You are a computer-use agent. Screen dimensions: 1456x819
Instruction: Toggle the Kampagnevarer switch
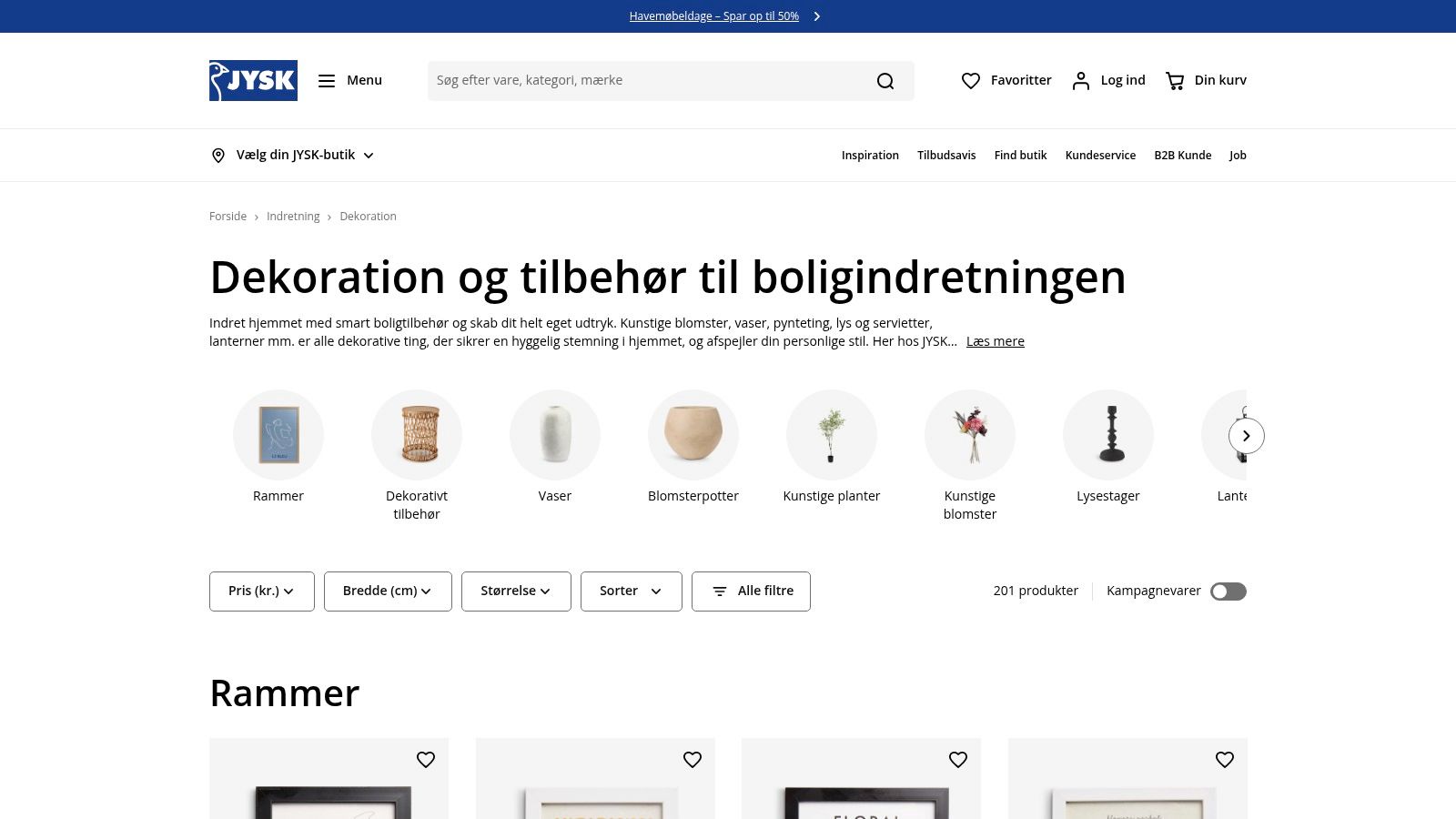point(1228,591)
